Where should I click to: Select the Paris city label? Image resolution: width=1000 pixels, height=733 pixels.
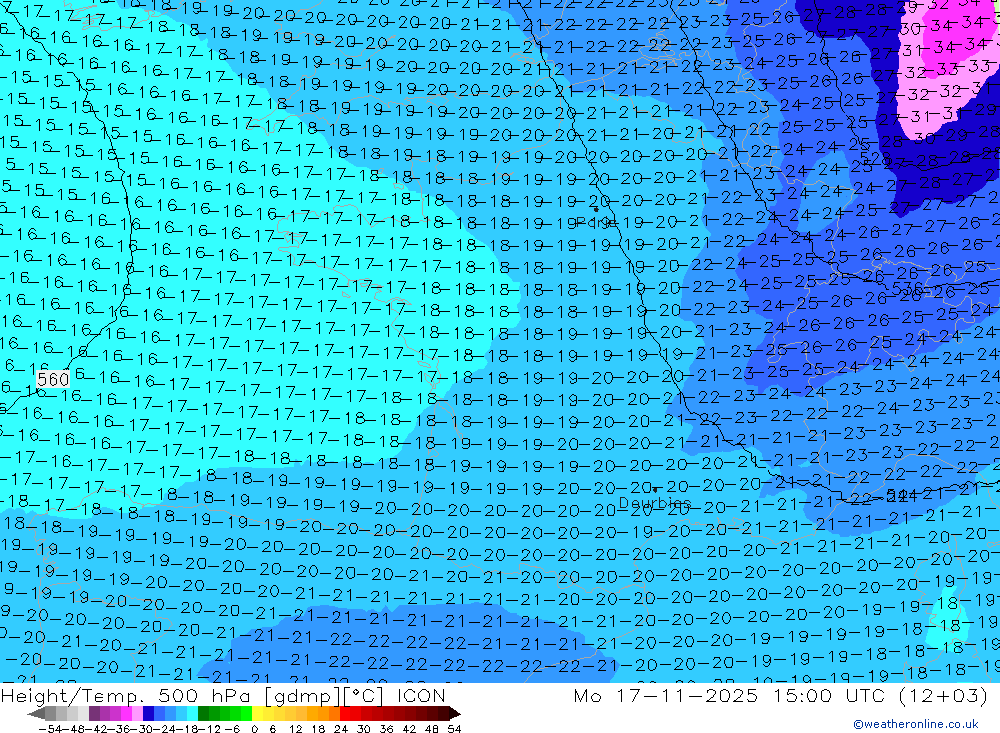594,222
